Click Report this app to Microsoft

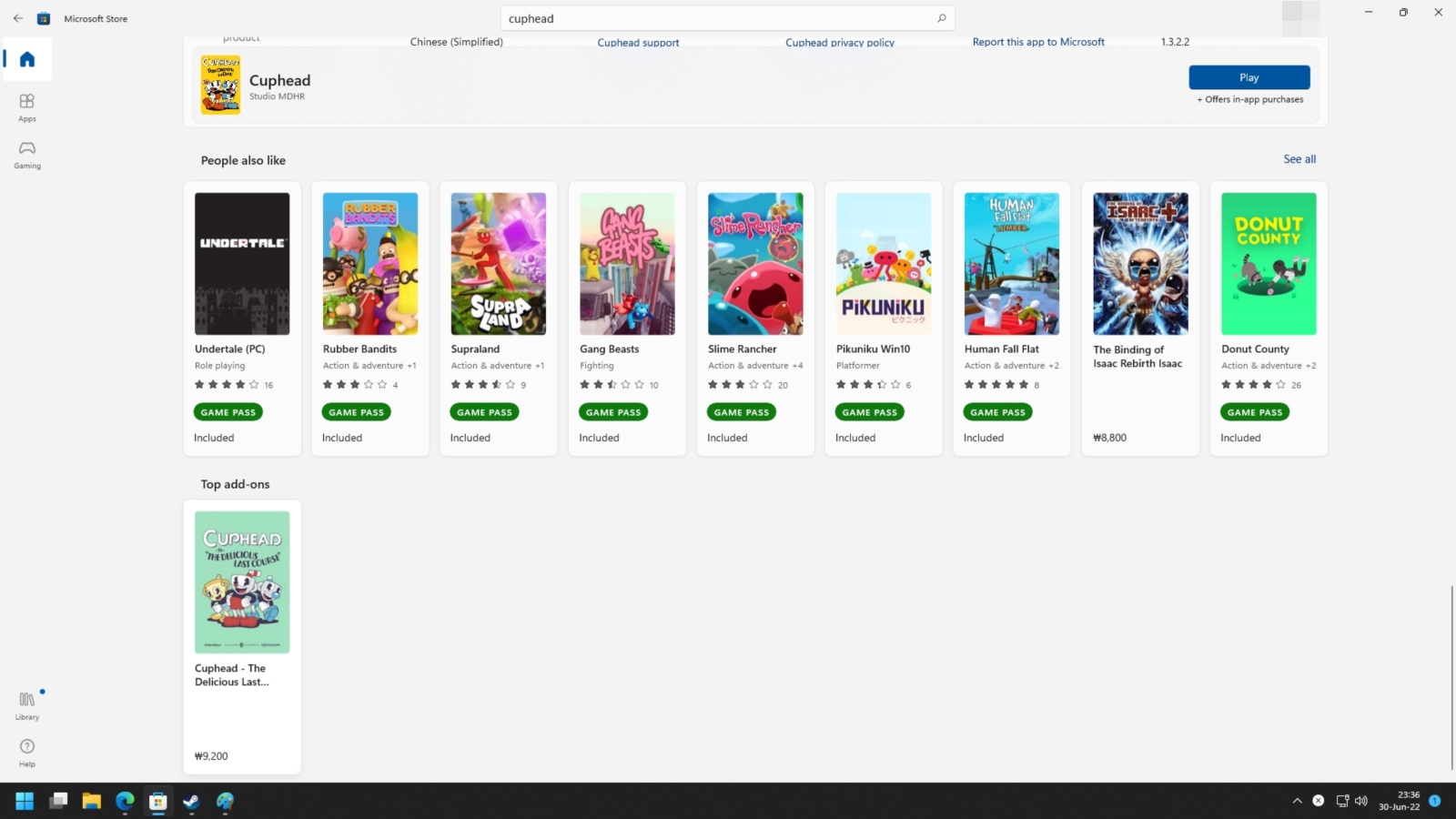(x=1038, y=42)
